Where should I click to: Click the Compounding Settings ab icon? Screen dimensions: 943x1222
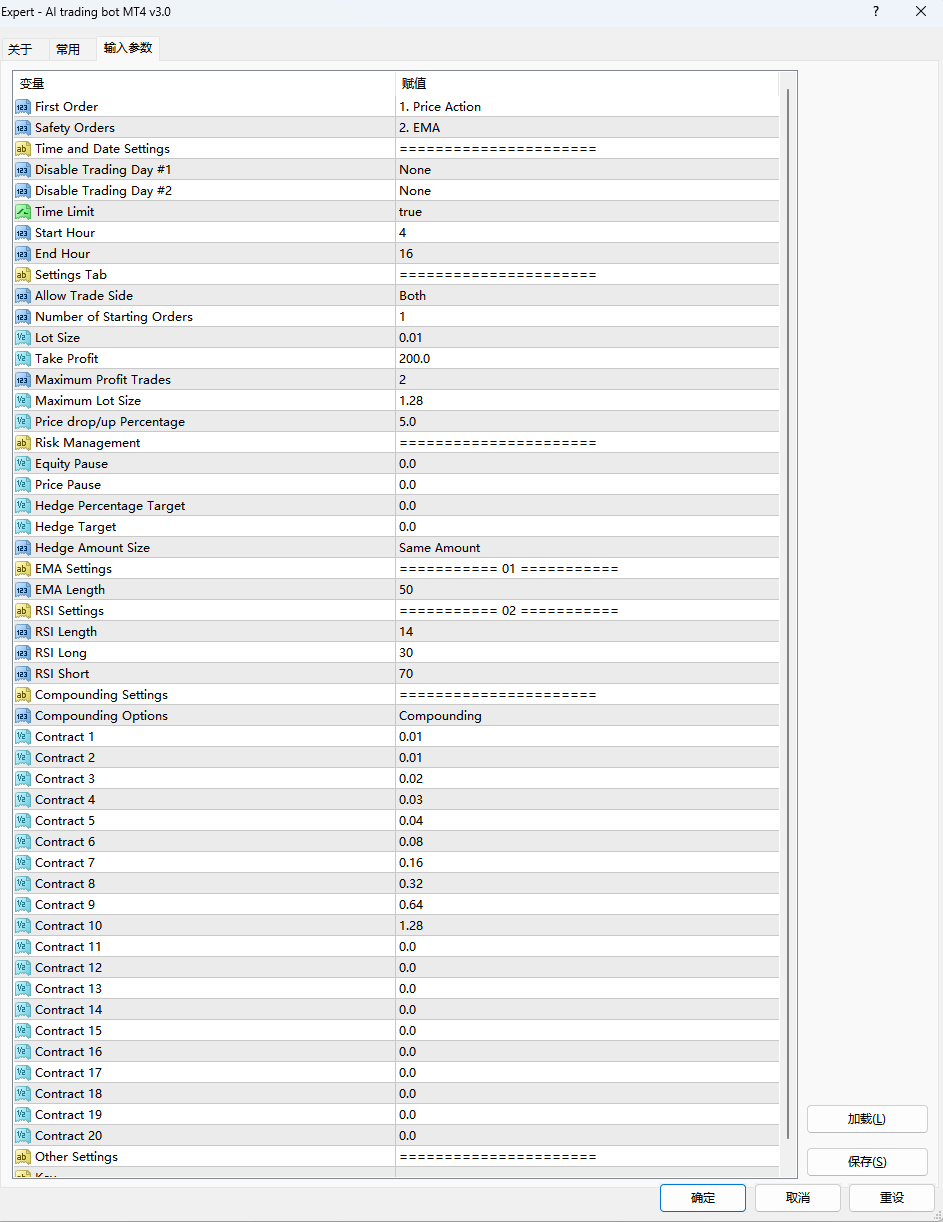pos(23,695)
